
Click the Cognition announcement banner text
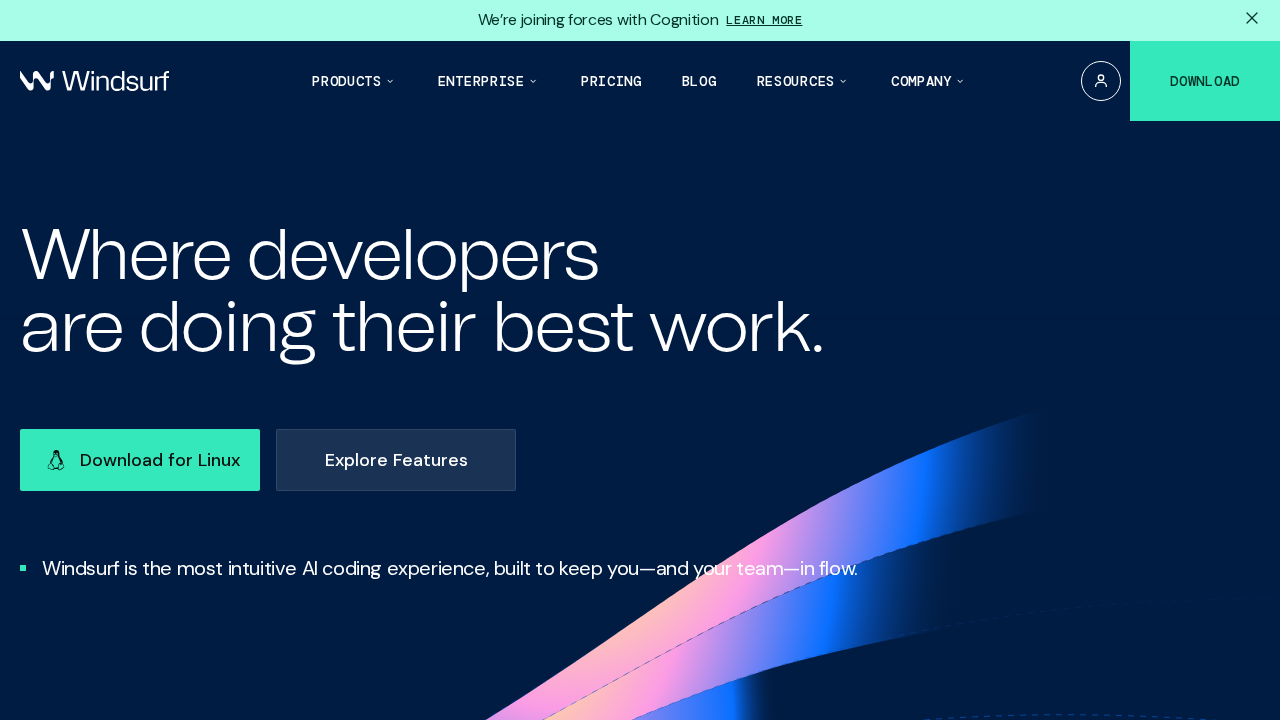598,20
